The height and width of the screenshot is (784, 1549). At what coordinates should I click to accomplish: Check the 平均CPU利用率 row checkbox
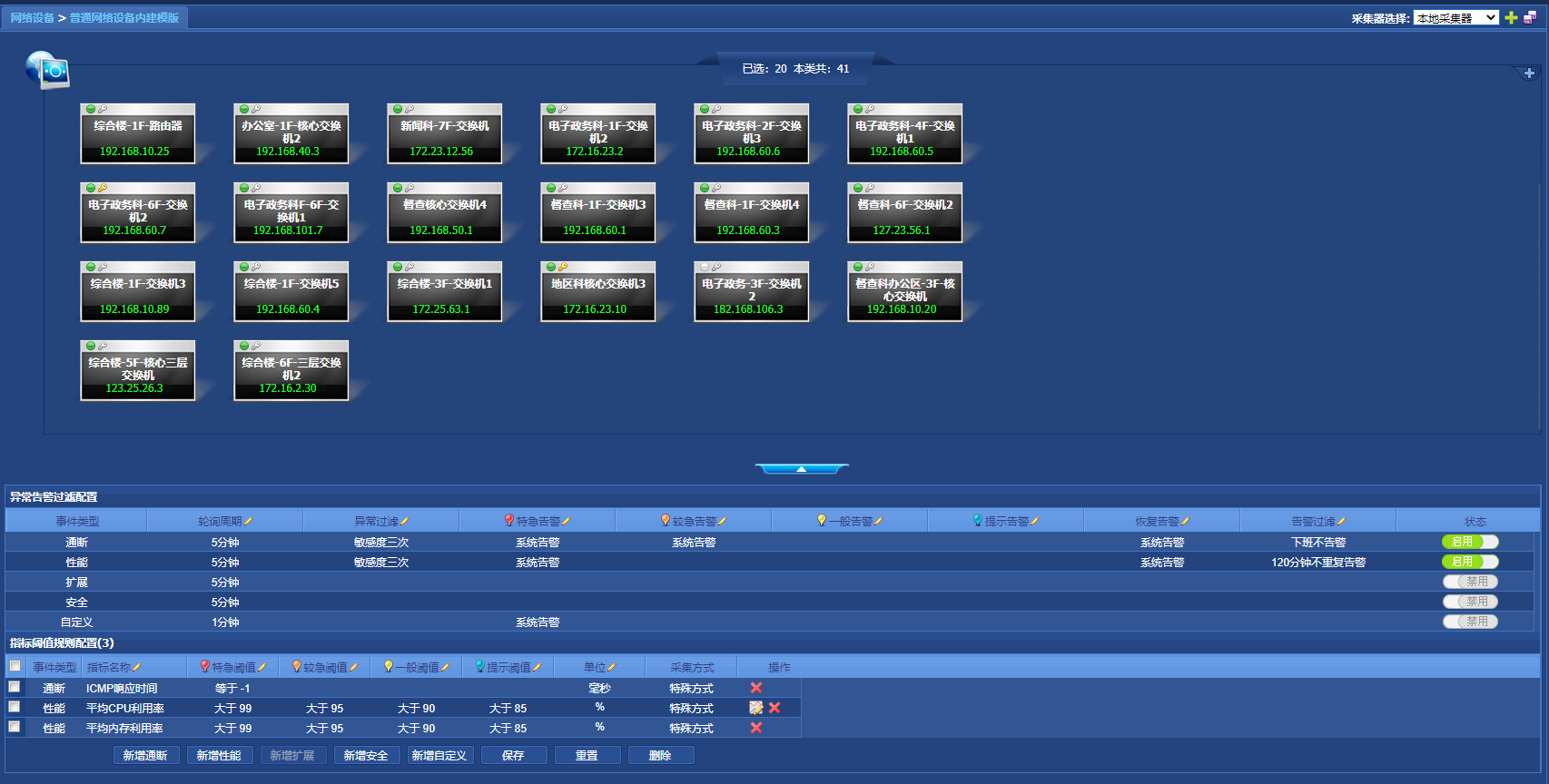click(x=15, y=707)
